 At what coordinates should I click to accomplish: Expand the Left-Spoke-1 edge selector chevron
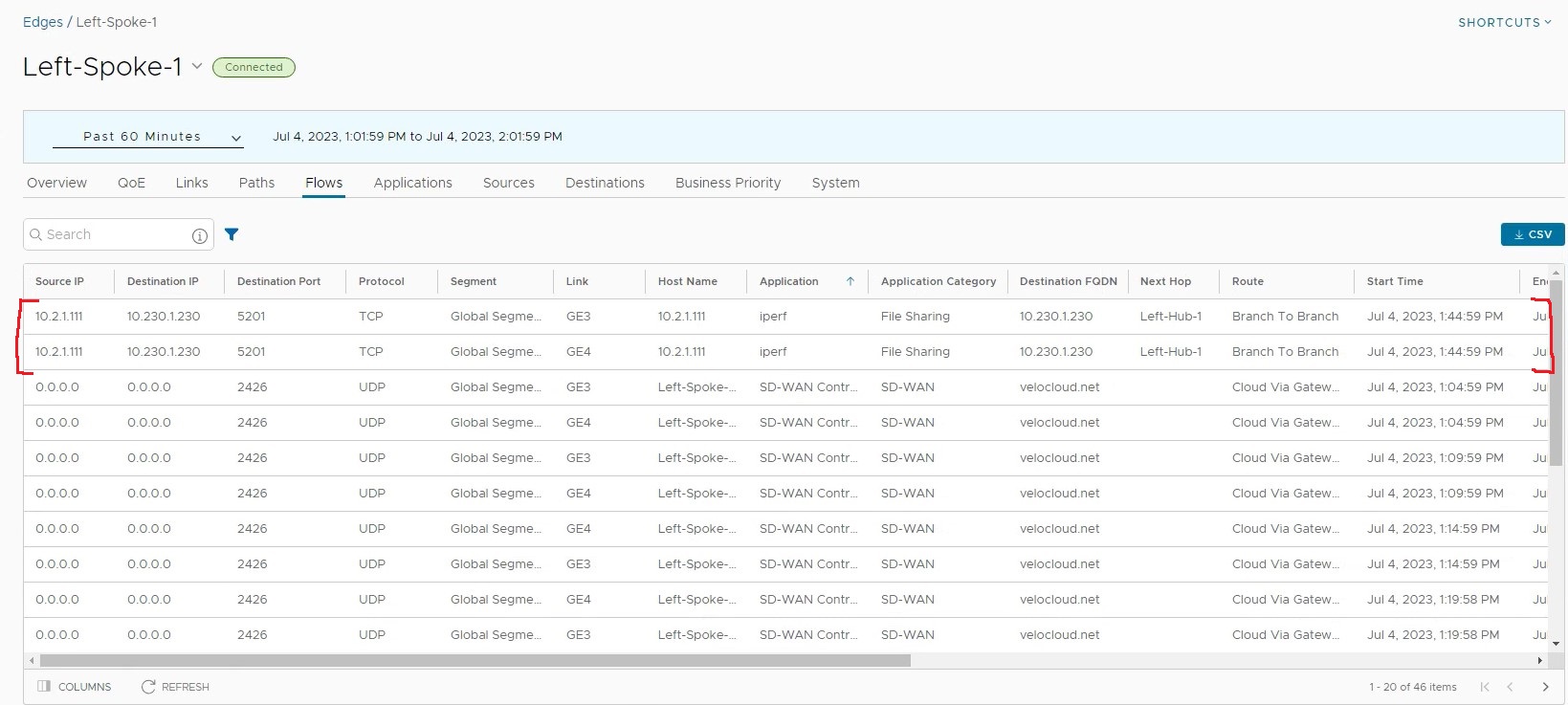point(197,66)
